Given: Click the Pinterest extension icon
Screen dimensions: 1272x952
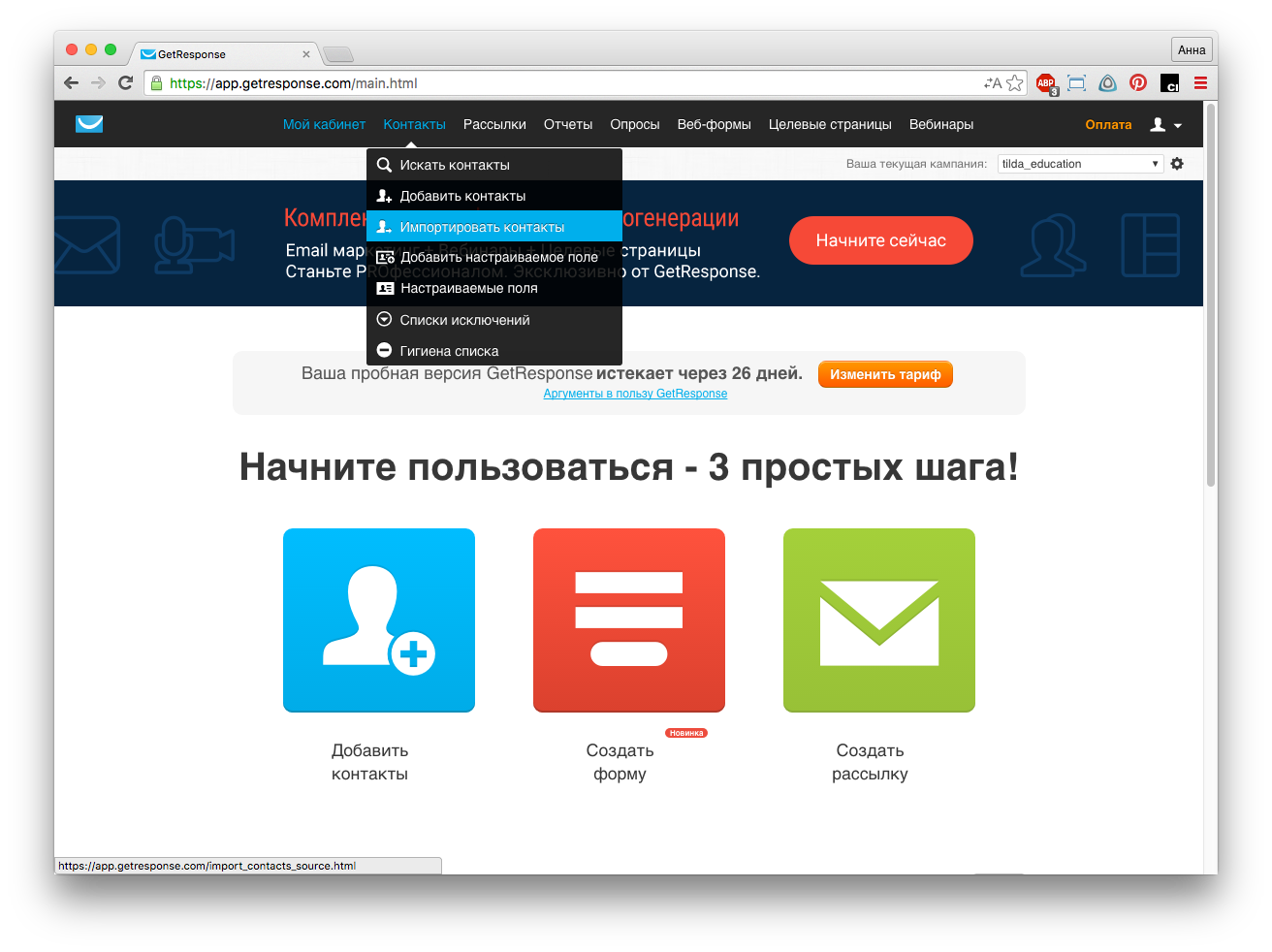Looking at the screenshot, I should pyautogui.click(x=1138, y=83).
